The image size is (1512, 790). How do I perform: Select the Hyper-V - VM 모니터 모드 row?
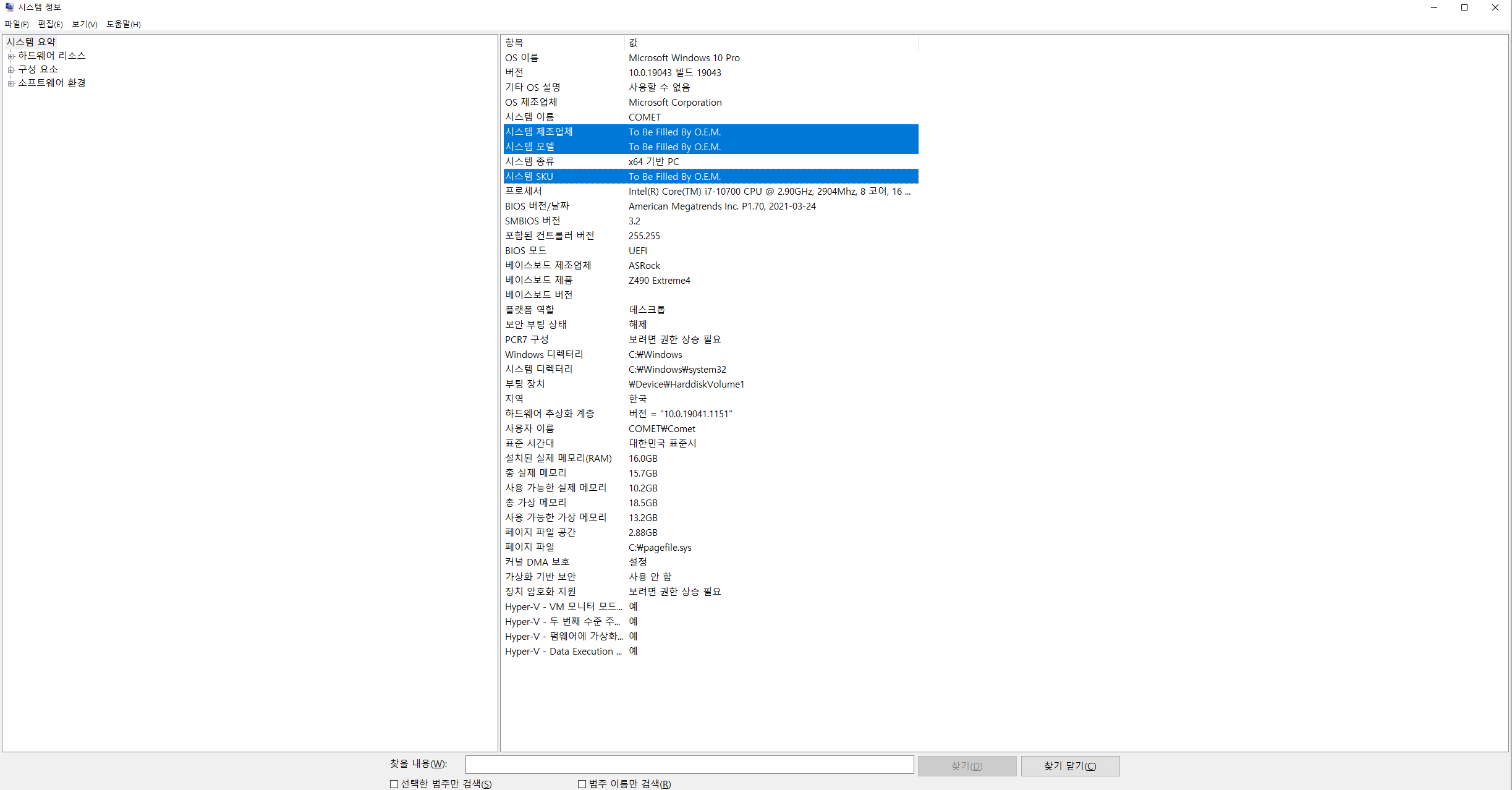[x=711, y=606]
